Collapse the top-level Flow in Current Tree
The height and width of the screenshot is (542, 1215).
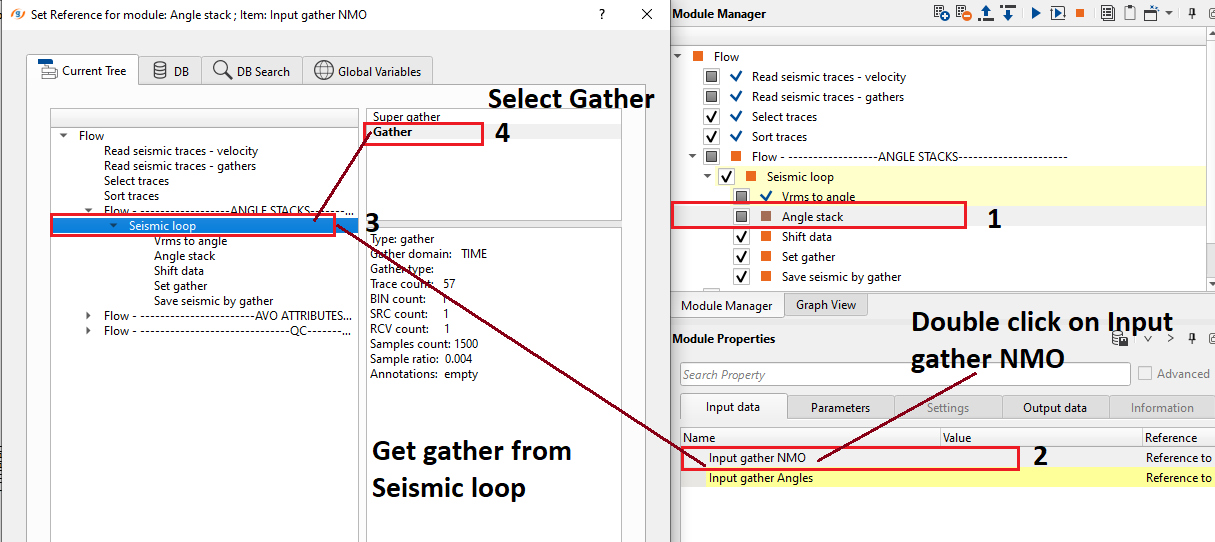64,136
